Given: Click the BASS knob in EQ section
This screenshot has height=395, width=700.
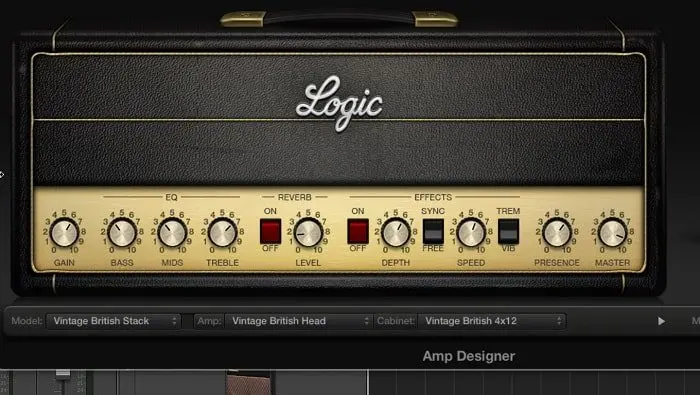Looking at the screenshot, I should (122, 233).
